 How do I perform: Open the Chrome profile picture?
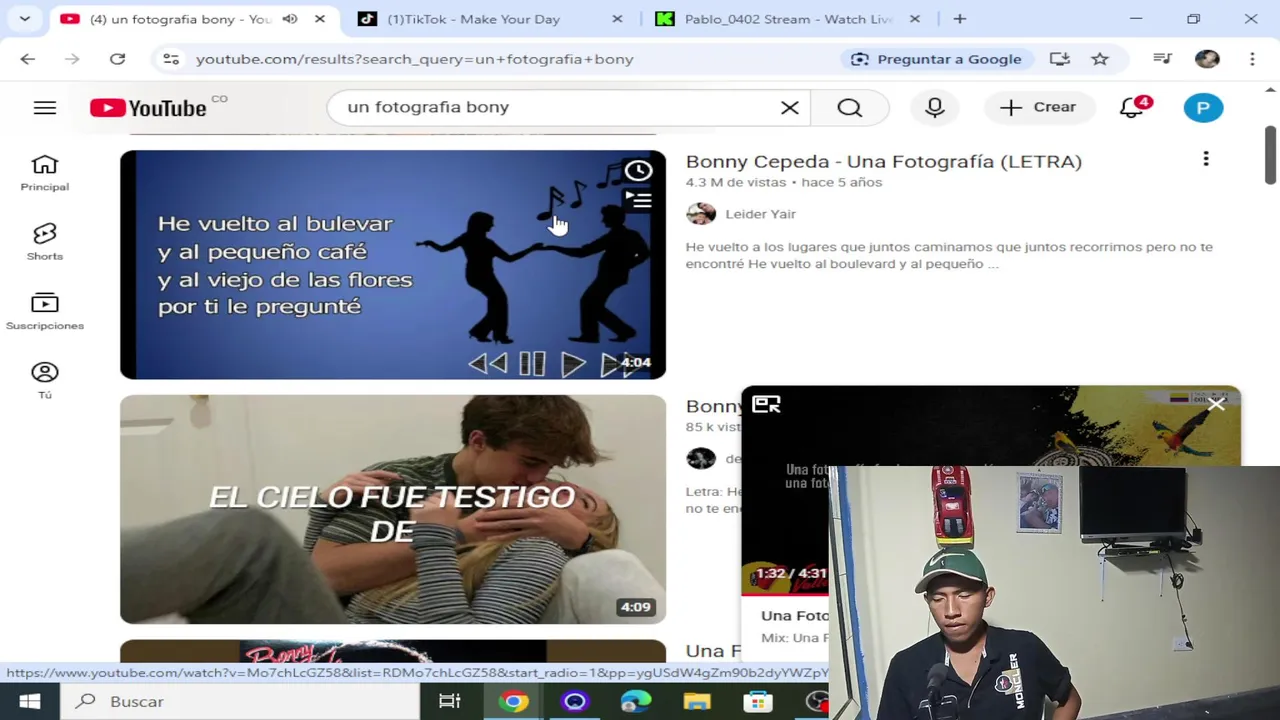point(1207,59)
